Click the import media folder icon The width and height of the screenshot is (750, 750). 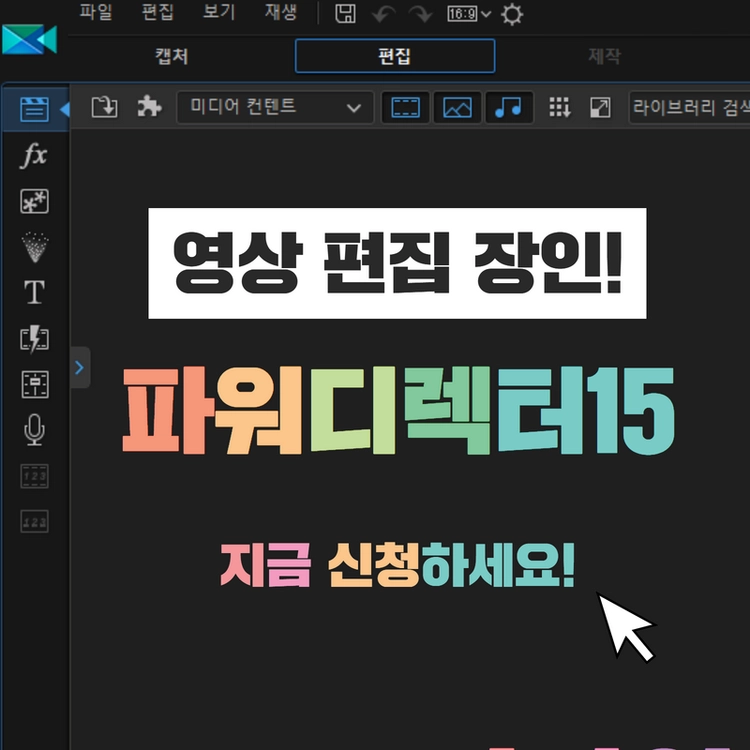coord(104,107)
